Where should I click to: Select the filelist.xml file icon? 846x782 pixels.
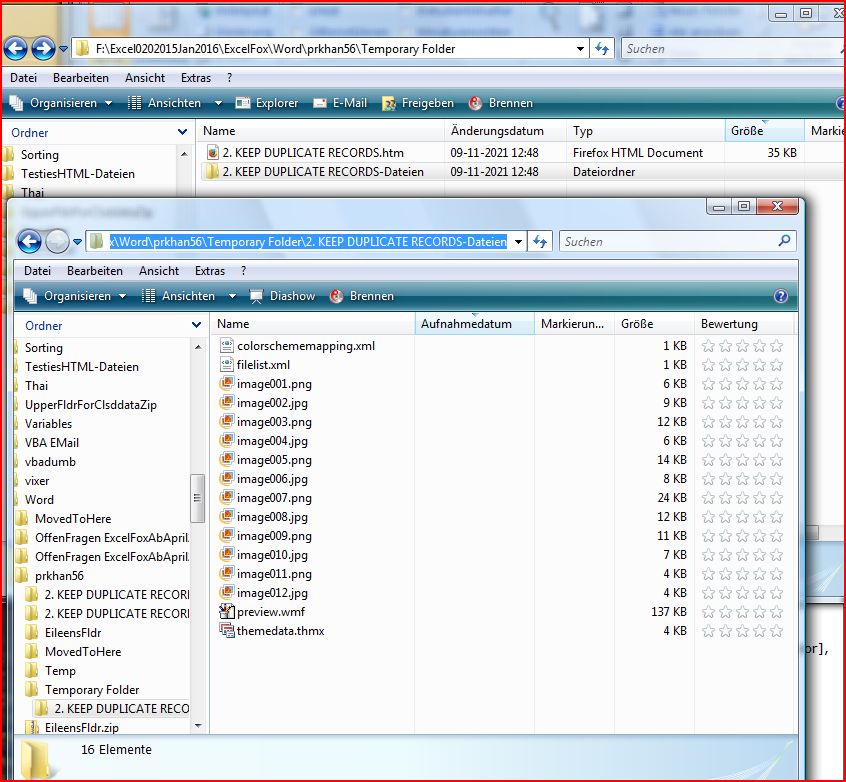coord(227,365)
